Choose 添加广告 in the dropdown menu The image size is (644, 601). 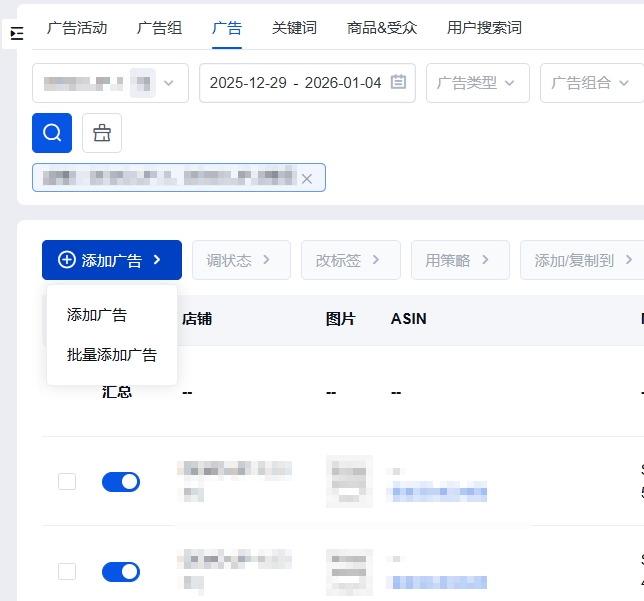(97, 315)
